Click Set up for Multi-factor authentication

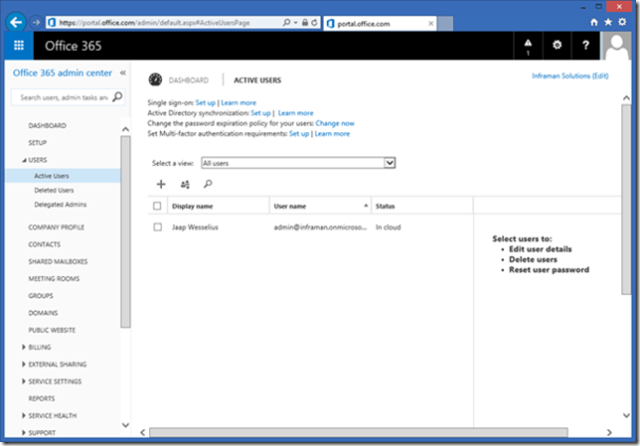(299, 134)
